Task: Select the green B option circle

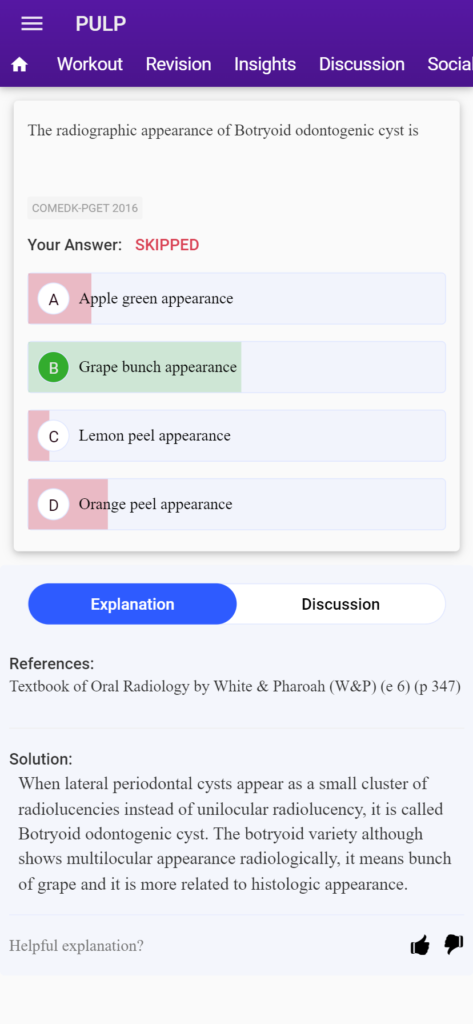Action: 54,368
